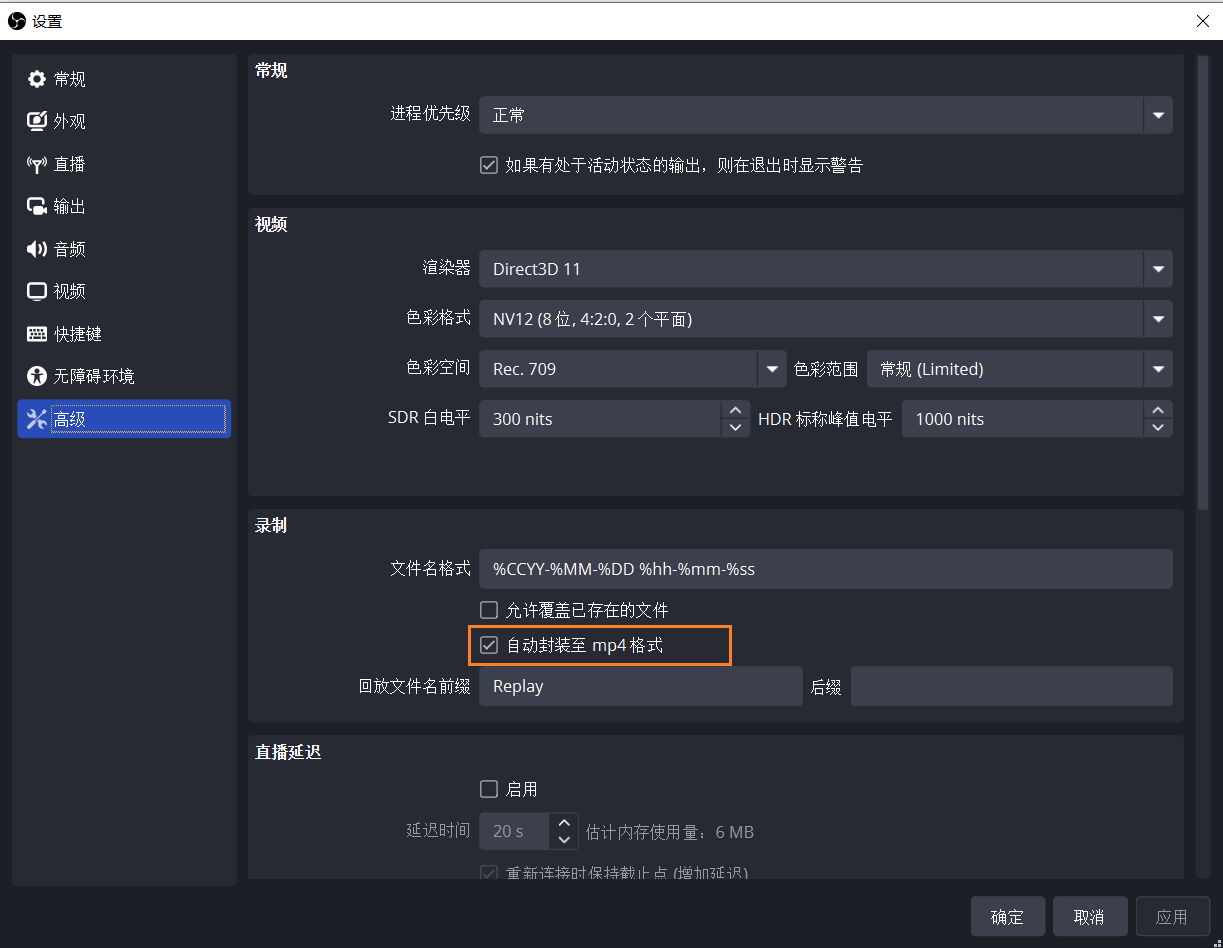
Task: Click the 快捷键 keyboard icon
Action: (x=37, y=334)
